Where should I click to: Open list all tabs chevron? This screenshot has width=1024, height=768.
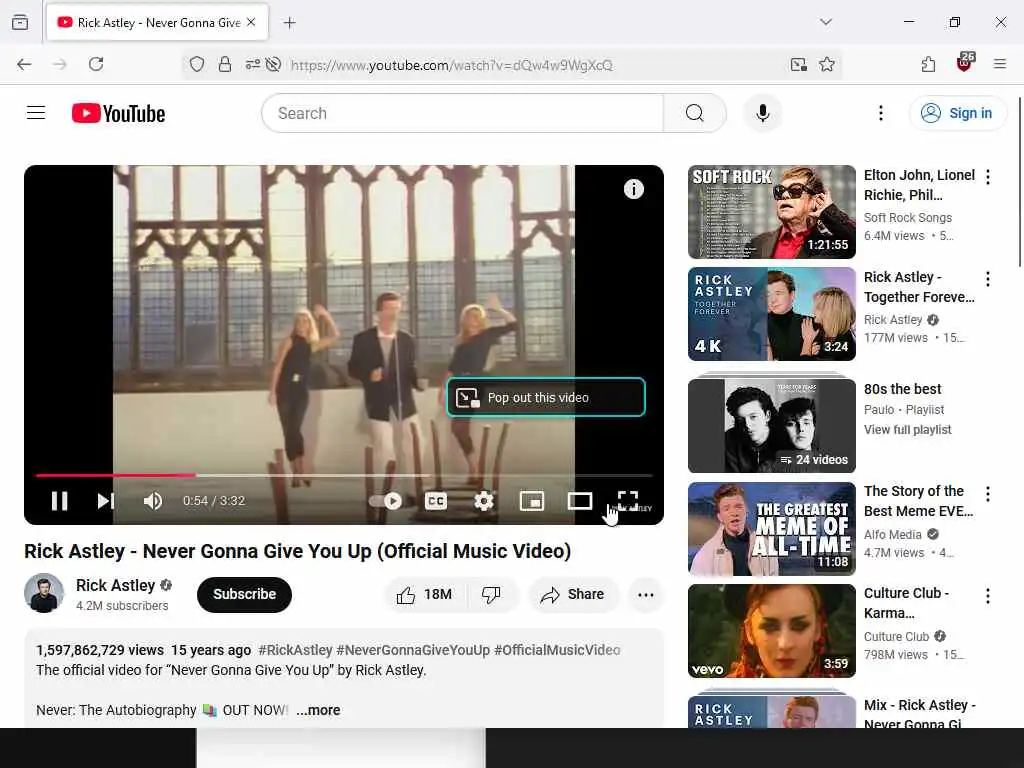825,22
